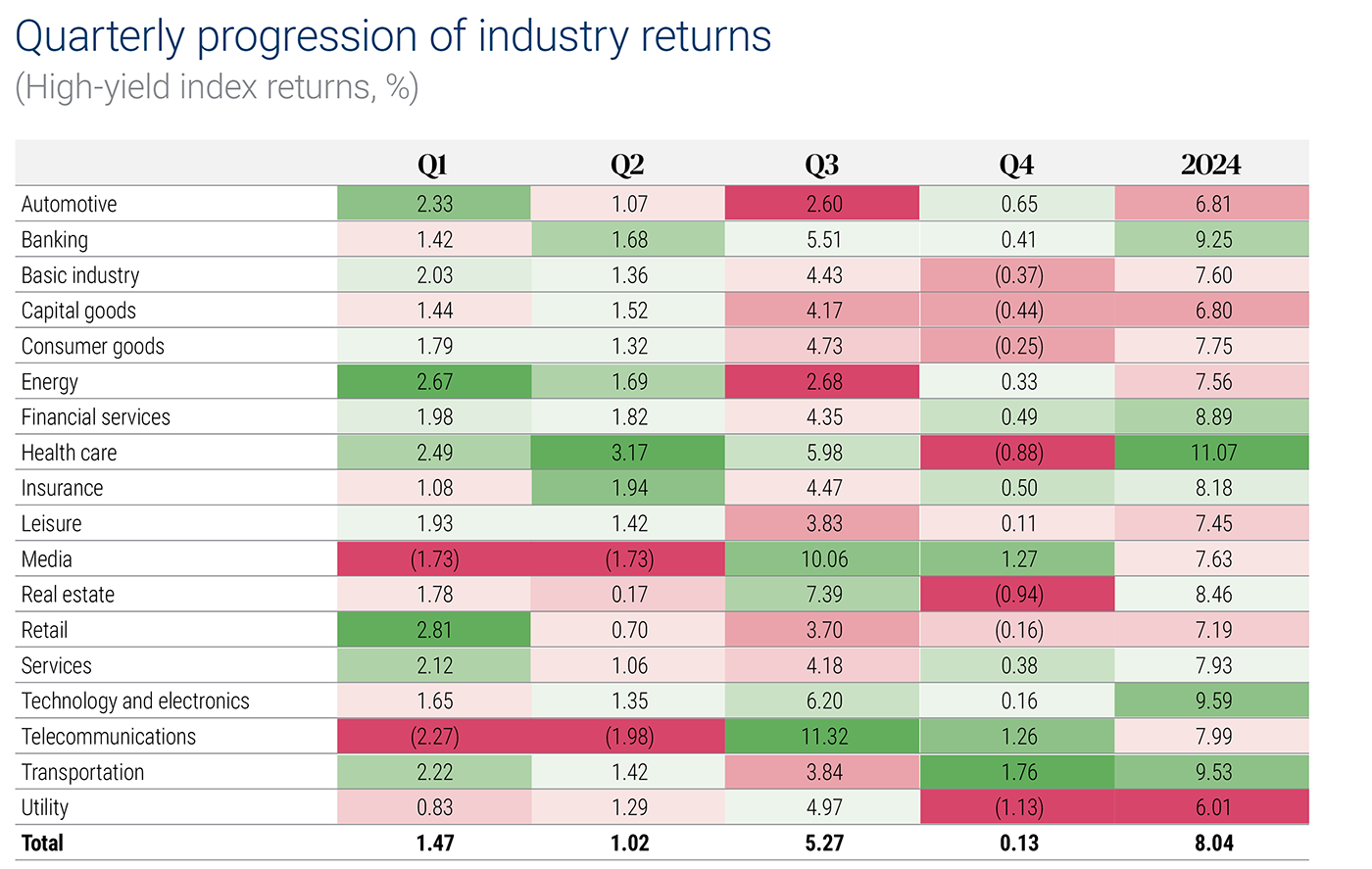The image size is (1372, 869).
Task: Click the chart title 'Quarterly progression of industry returns'
Action: coord(393,37)
